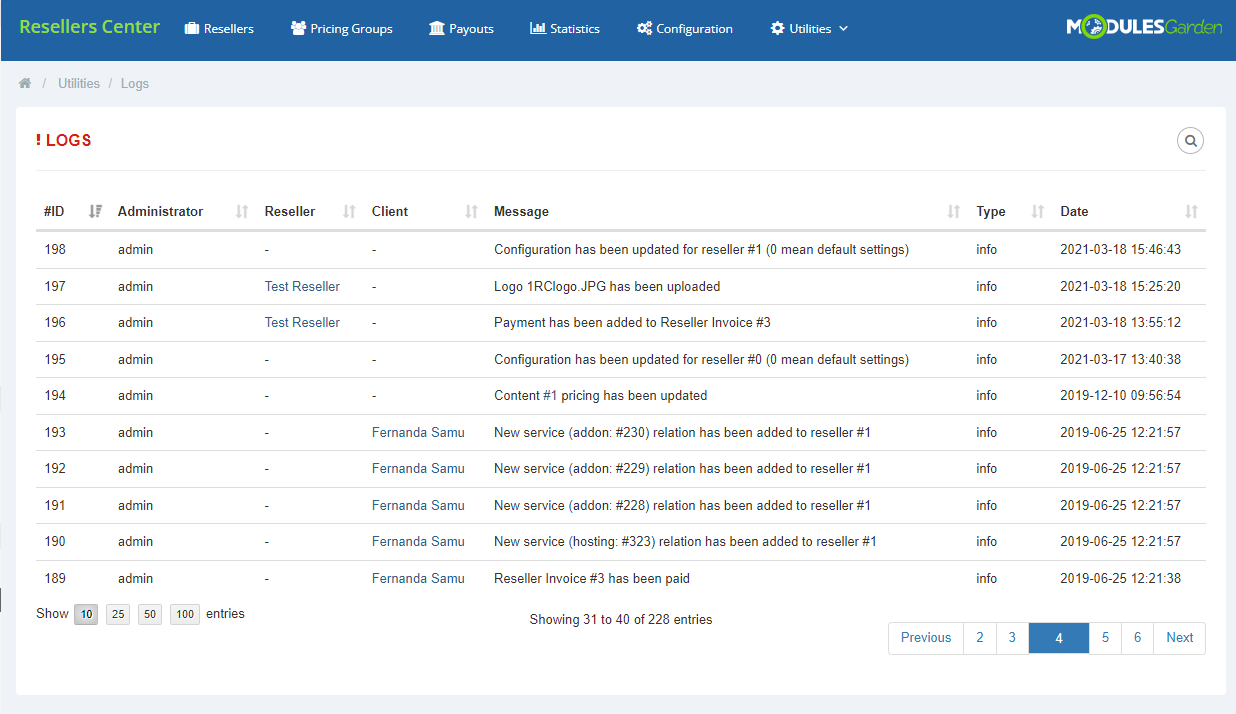
Task: Open the search icon in Logs panel
Action: click(1190, 141)
